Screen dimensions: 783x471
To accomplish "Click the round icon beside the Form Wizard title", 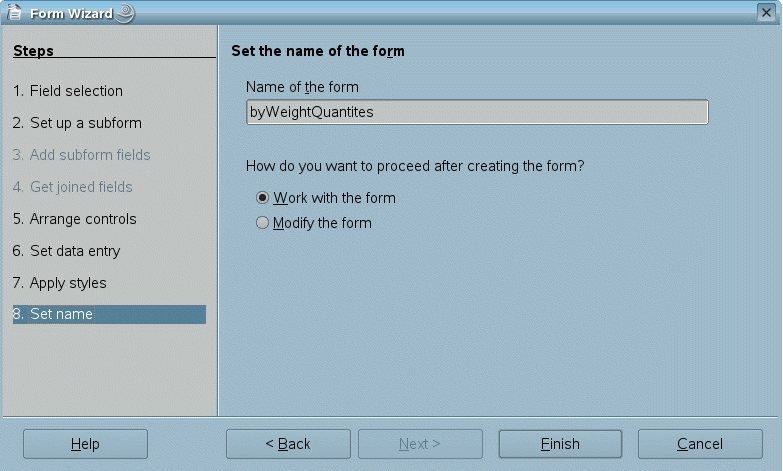I will (126, 13).
